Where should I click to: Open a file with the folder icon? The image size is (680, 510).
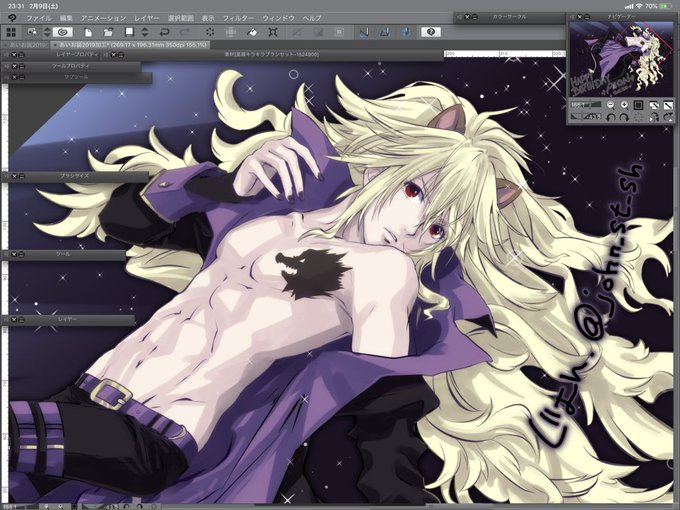click(108, 32)
